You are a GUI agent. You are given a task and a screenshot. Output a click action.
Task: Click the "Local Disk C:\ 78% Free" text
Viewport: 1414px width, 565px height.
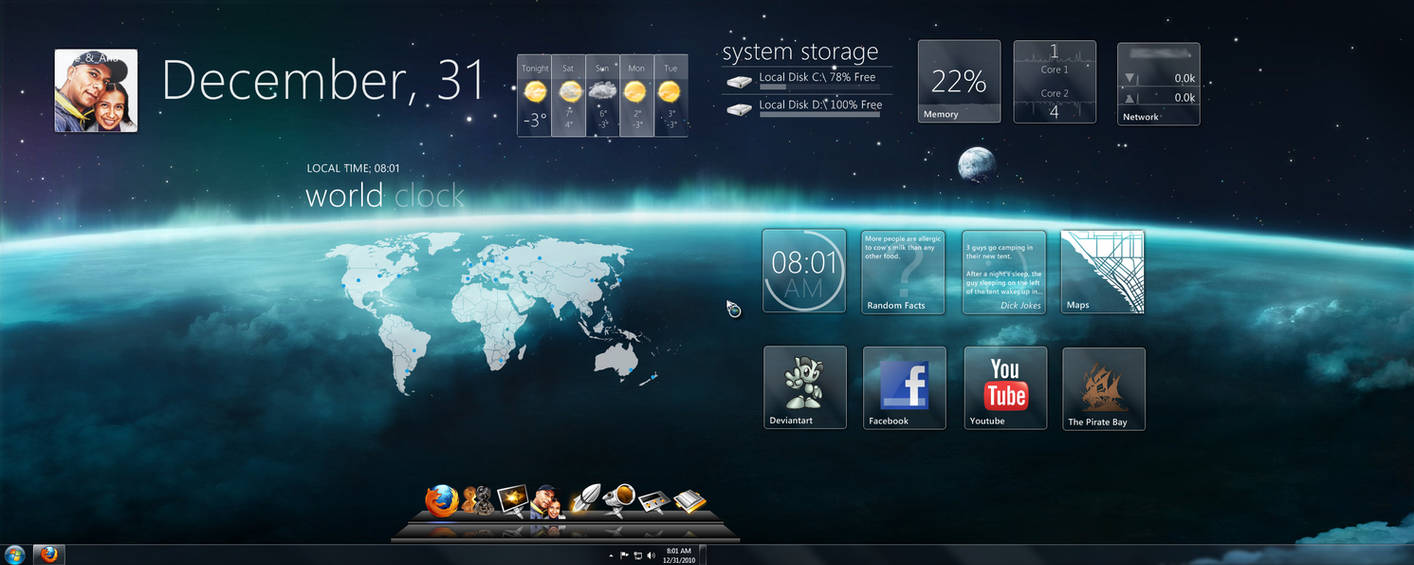point(817,77)
